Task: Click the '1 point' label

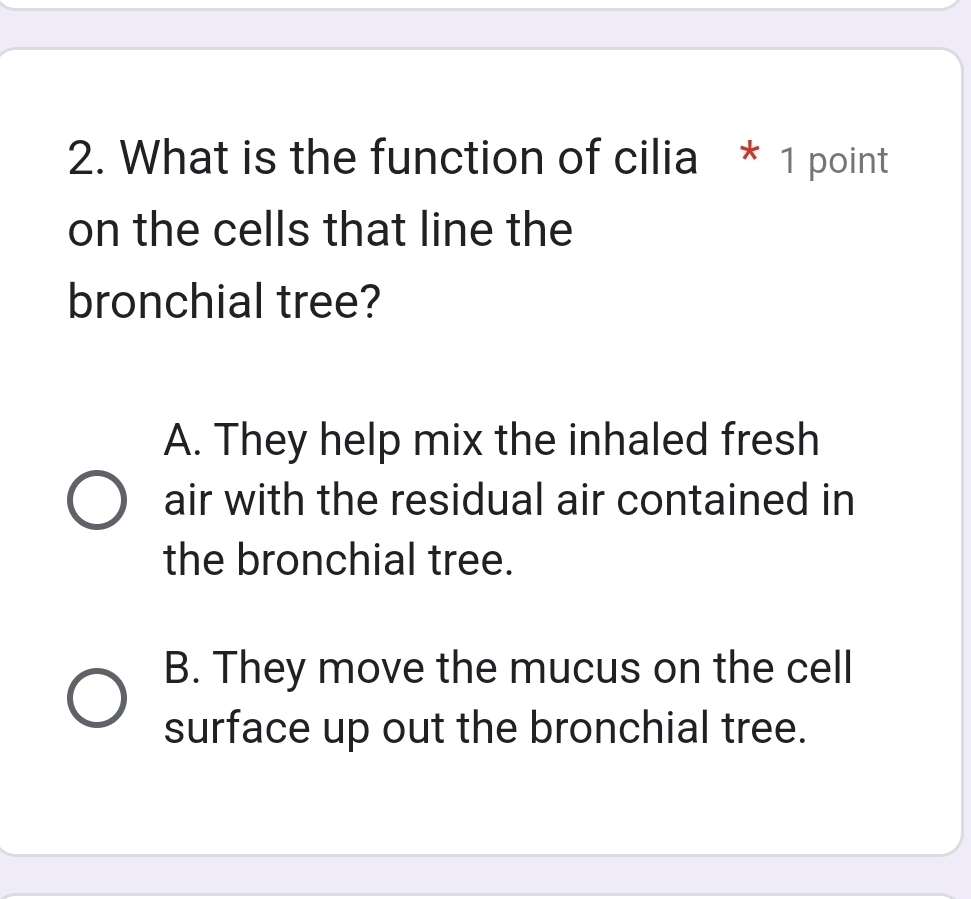Action: click(834, 160)
